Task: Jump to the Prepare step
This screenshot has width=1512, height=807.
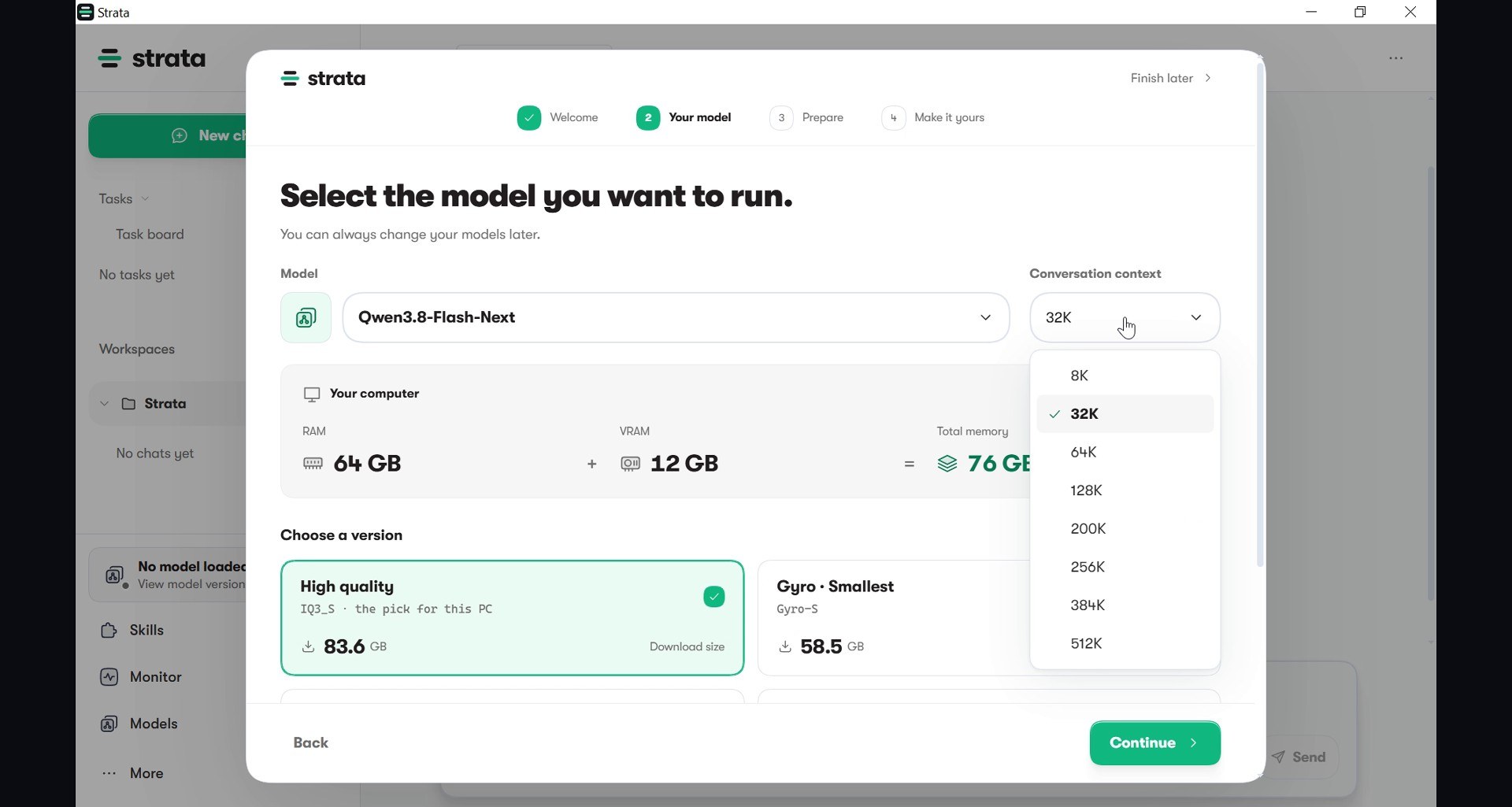Action: click(x=806, y=118)
